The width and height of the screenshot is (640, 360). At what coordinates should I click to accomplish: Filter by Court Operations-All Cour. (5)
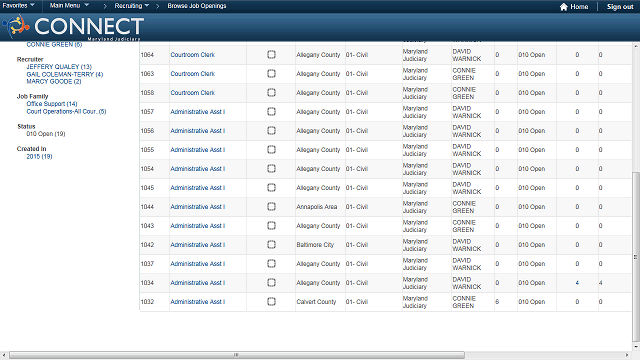click(x=67, y=111)
